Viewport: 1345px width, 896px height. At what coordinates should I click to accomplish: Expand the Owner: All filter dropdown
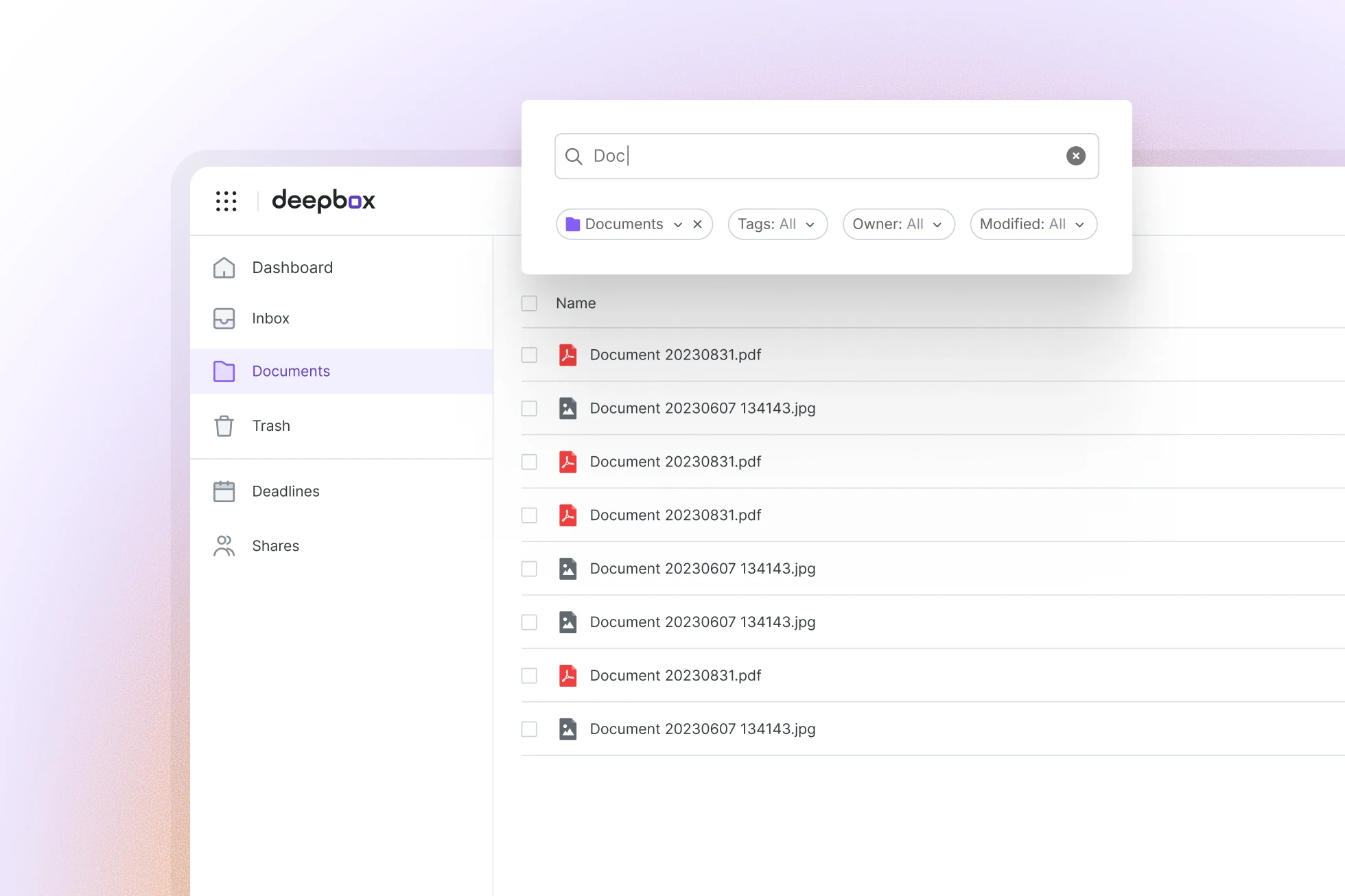click(x=898, y=224)
